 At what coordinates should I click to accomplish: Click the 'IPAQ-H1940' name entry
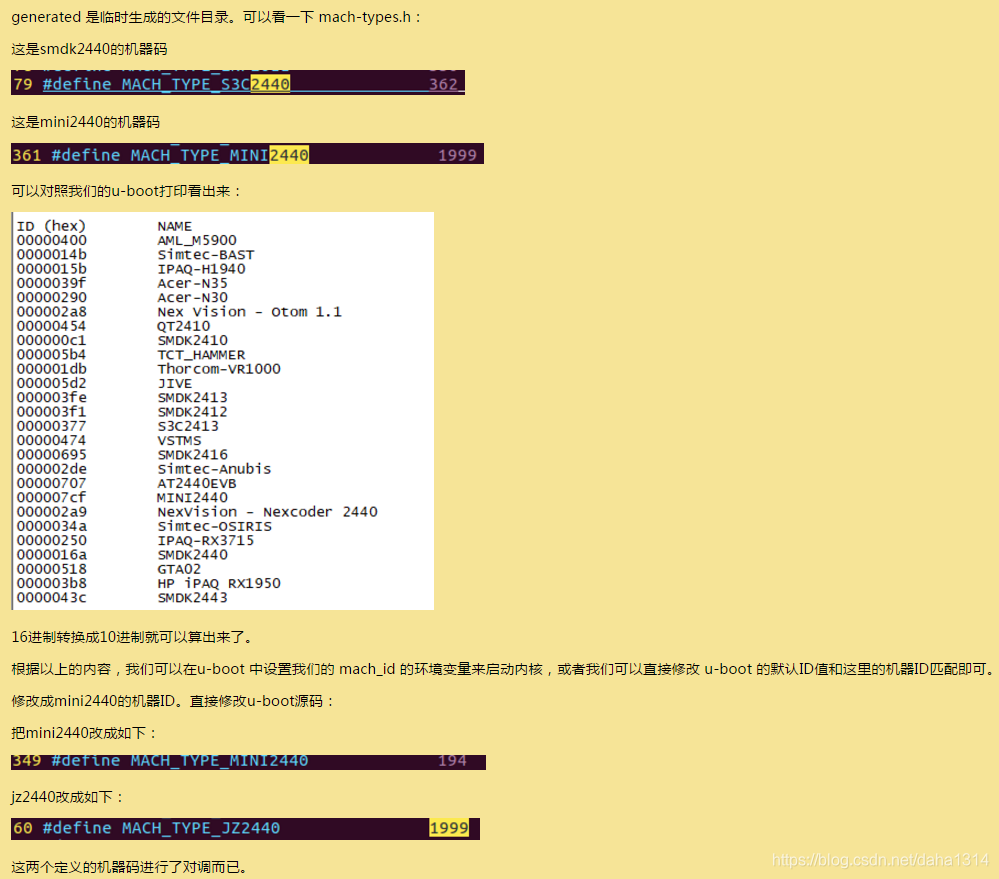tap(201, 269)
